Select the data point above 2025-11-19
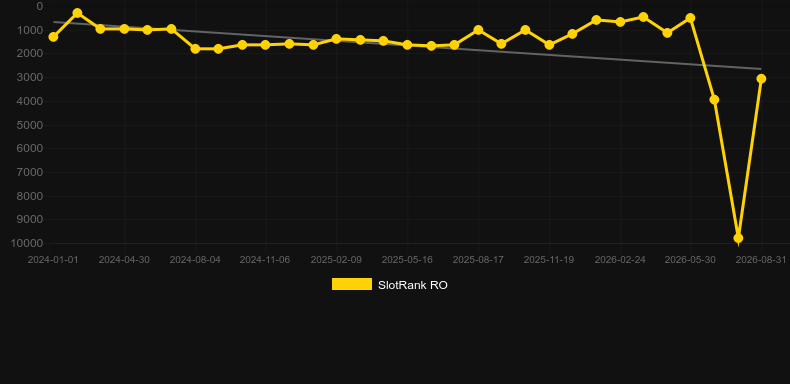The image size is (790, 384). tap(549, 45)
